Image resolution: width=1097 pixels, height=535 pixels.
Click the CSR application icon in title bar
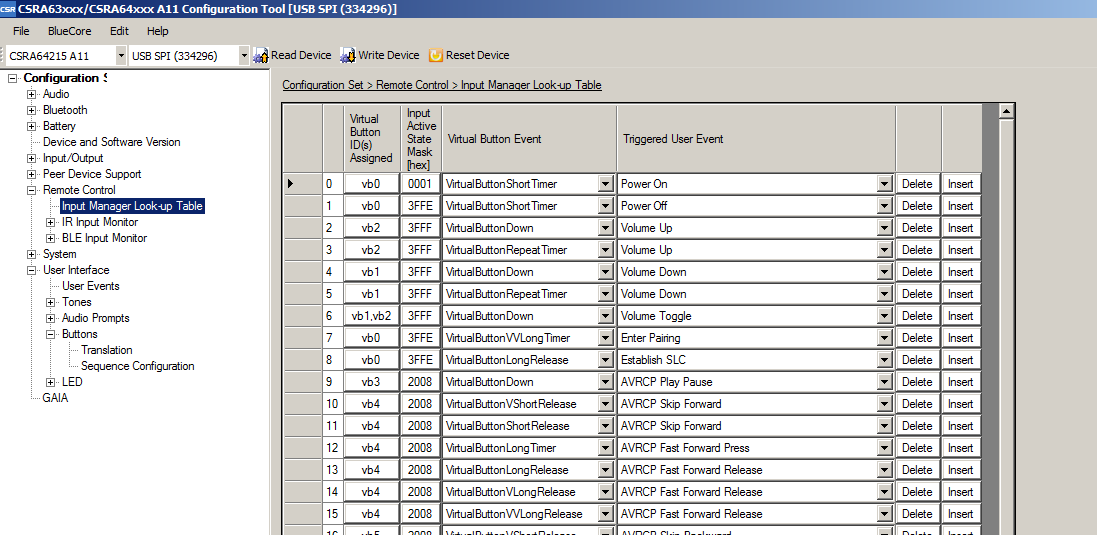(8, 9)
